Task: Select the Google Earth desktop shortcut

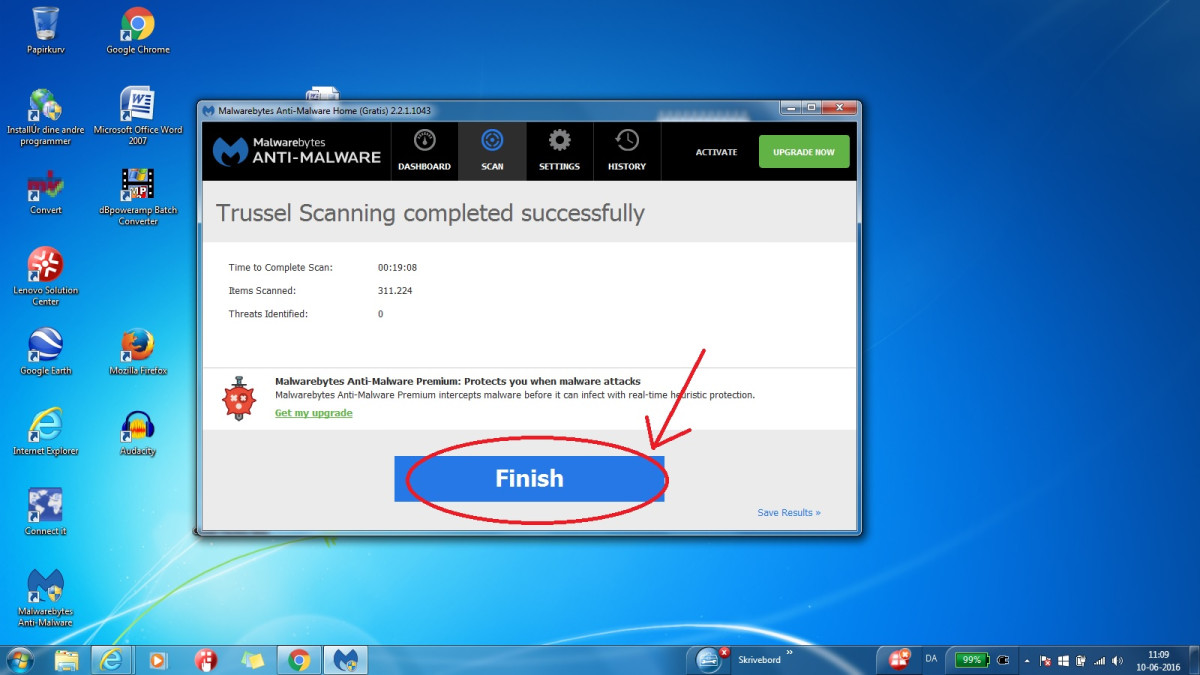Action: point(45,351)
